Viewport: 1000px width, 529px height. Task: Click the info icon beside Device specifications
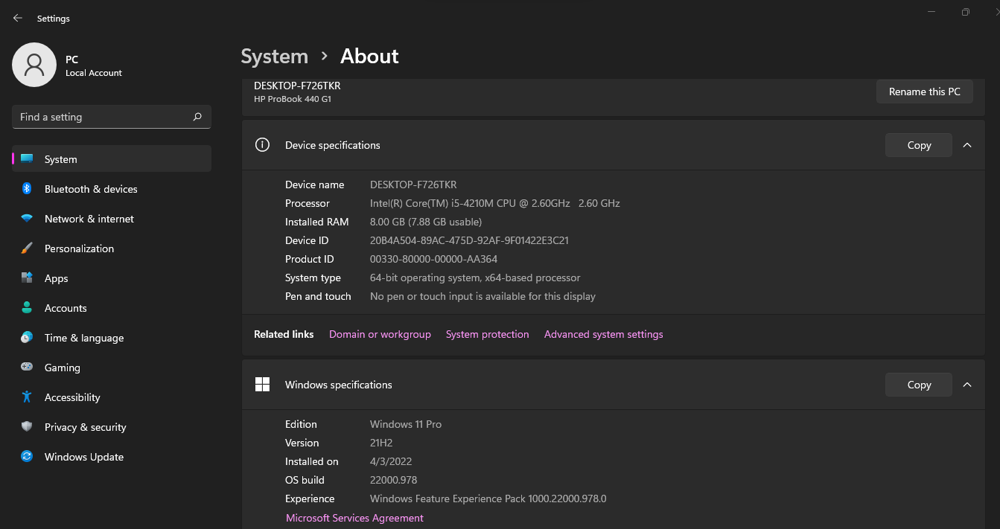pos(262,145)
